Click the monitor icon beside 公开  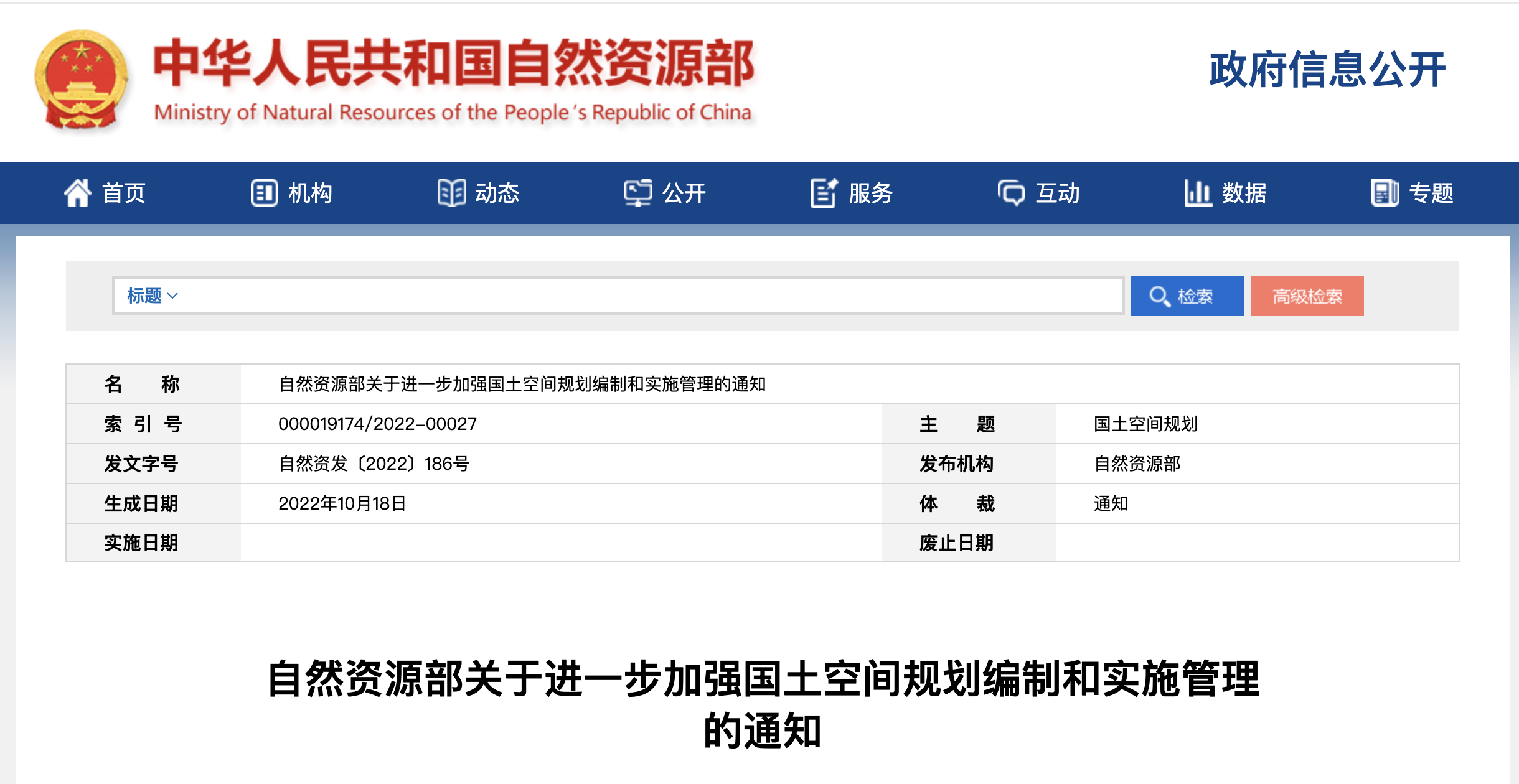638,193
